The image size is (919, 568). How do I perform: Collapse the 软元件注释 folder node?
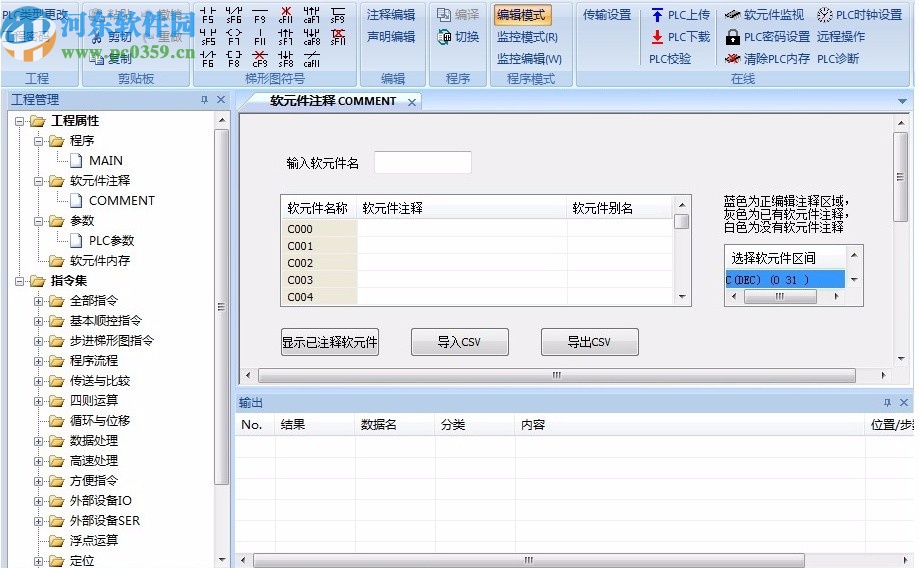(38, 181)
